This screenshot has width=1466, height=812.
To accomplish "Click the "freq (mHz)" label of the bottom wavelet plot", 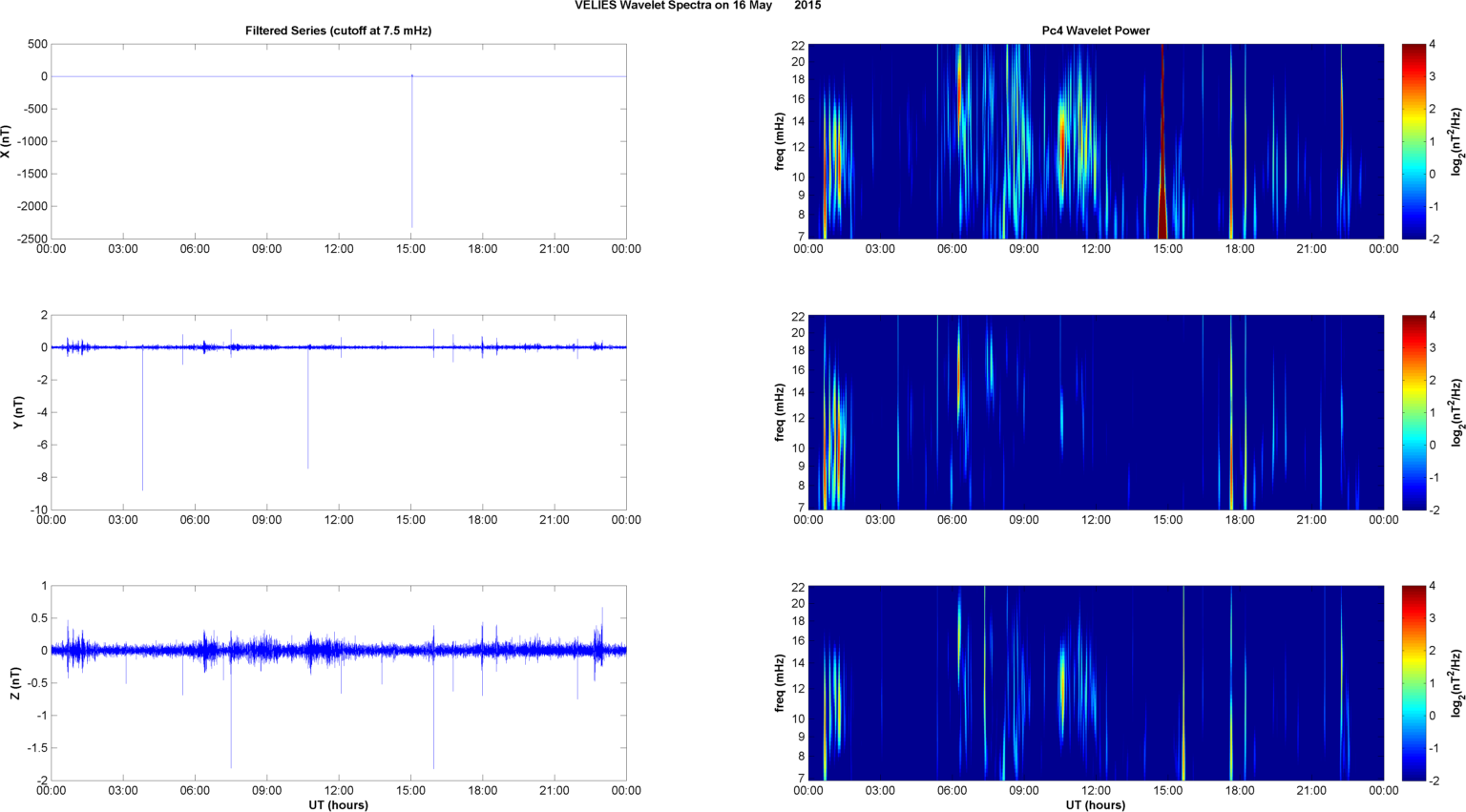I will (x=780, y=683).
